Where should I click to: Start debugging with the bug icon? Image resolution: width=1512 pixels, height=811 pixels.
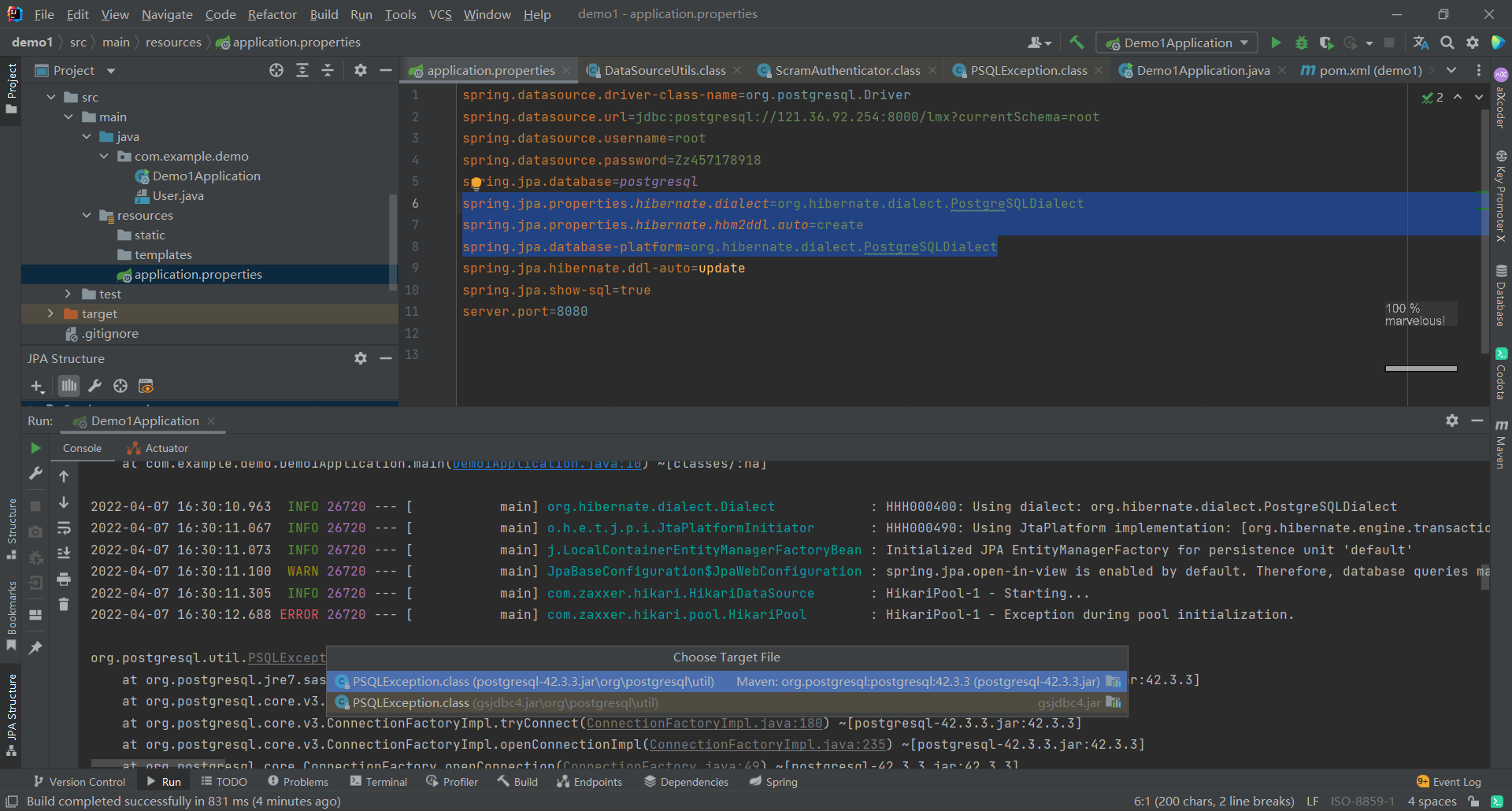pos(1301,43)
